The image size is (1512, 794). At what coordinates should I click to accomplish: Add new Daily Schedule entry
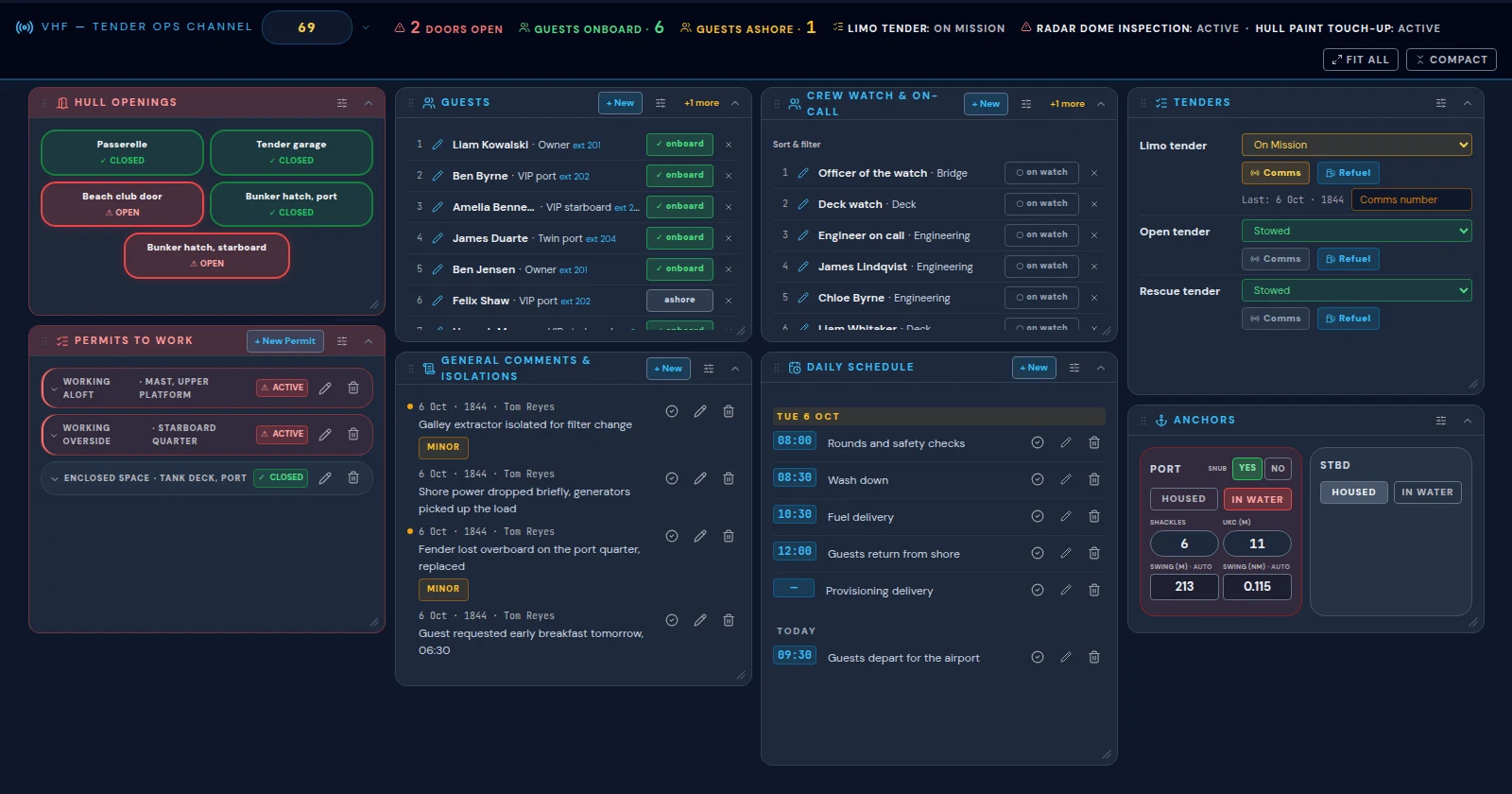coord(1034,368)
